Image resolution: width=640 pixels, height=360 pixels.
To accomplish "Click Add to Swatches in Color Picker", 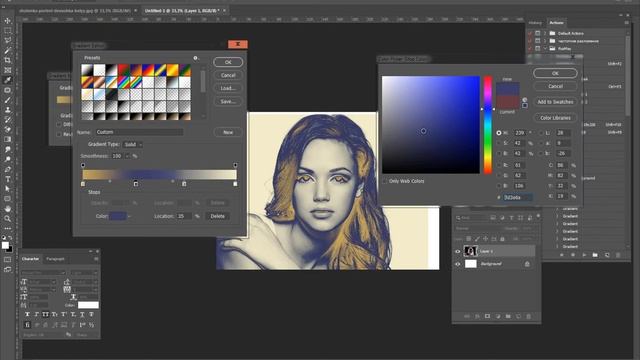I will (555, 102).
